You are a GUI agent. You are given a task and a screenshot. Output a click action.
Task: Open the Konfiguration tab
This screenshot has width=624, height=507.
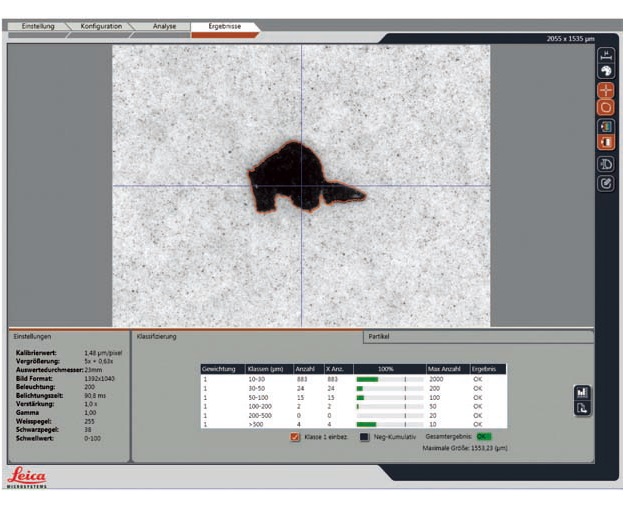tap(100, 25)
